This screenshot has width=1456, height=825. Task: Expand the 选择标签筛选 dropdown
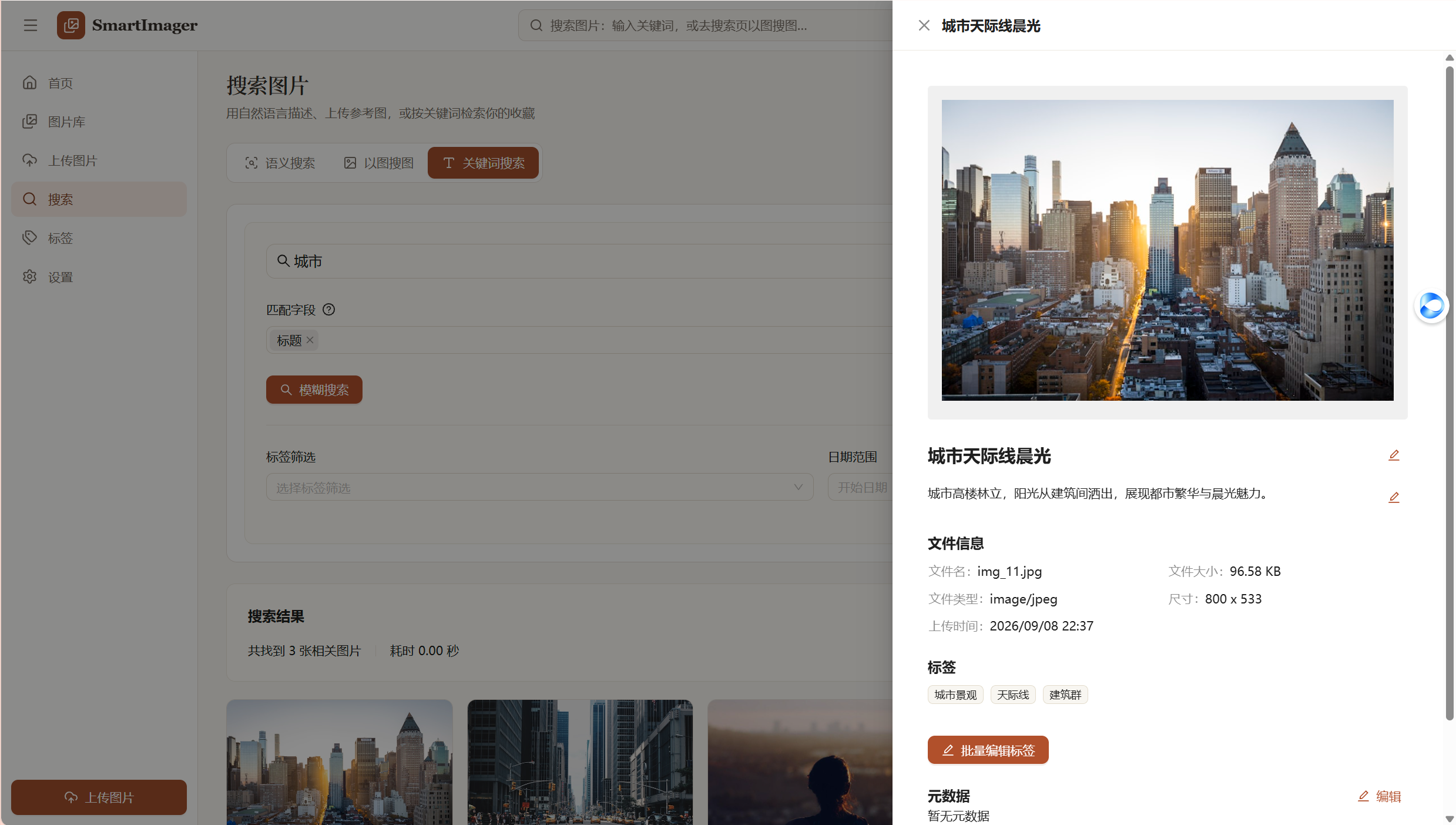[539, 487]
